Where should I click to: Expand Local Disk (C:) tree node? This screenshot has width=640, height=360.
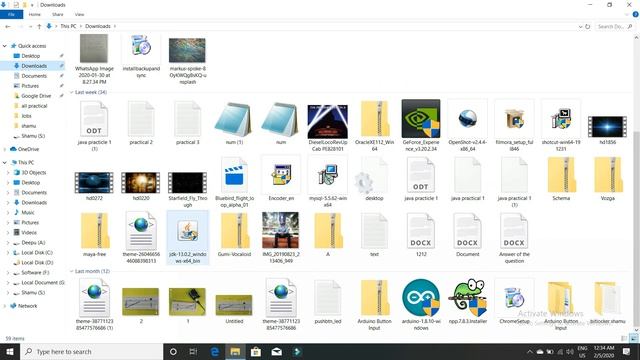[8, 253]
